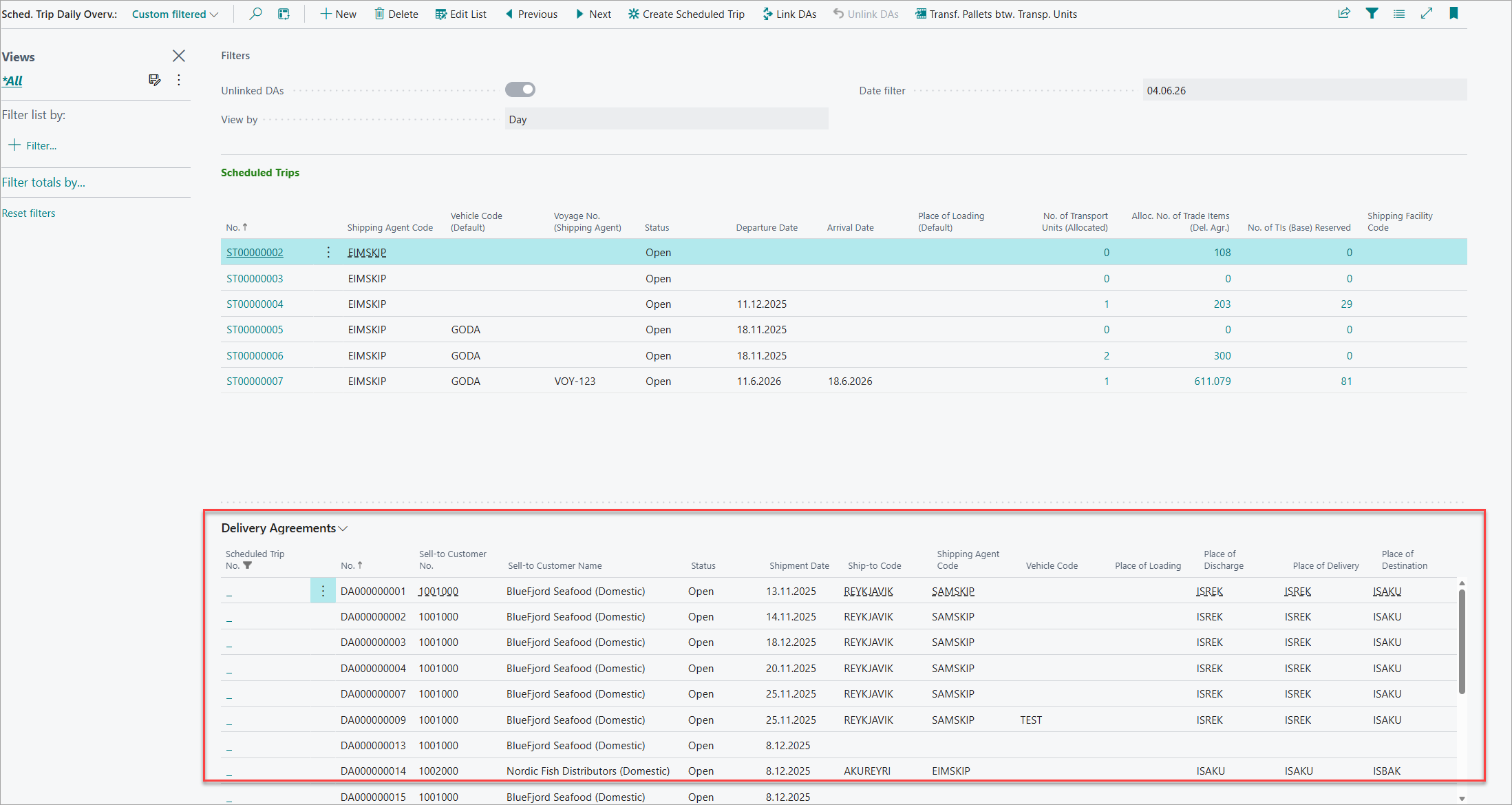Viewport: 1512px width, 805px height.
Task: Select delivery agreement DA000000014 cell
Action: point(373,771)
